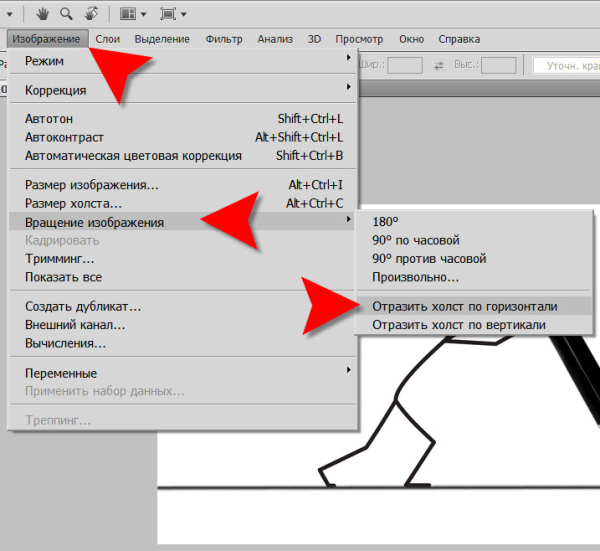The height and width of the screenshot is (551, 600).
Task: Open the Анализ menu
Action: coord(275,39)
